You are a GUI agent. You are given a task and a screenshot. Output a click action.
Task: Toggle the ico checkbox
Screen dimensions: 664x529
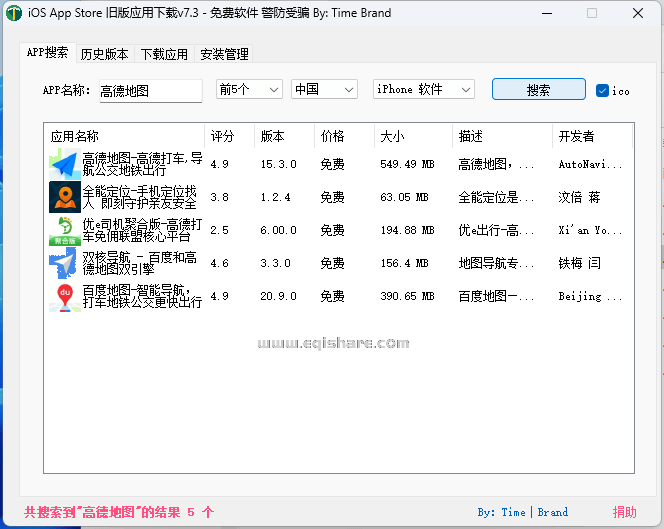coord(602,91)
